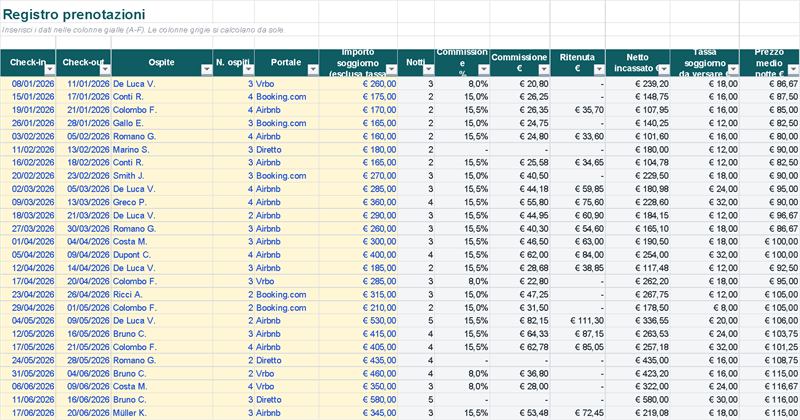
Task: Open the Check-out column filter dropdown
Action: pos(105,69)
